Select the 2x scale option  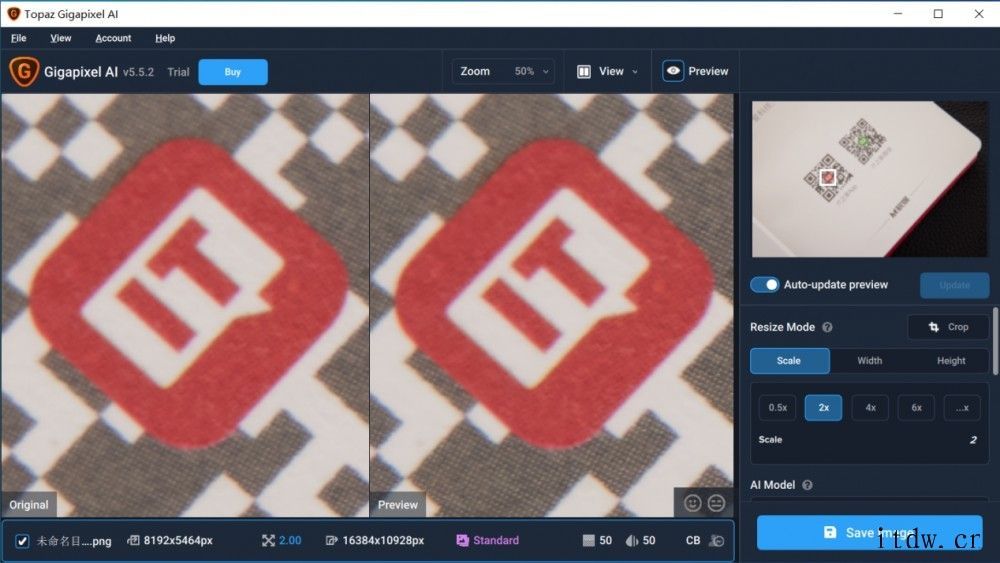(x=823, y=407)
